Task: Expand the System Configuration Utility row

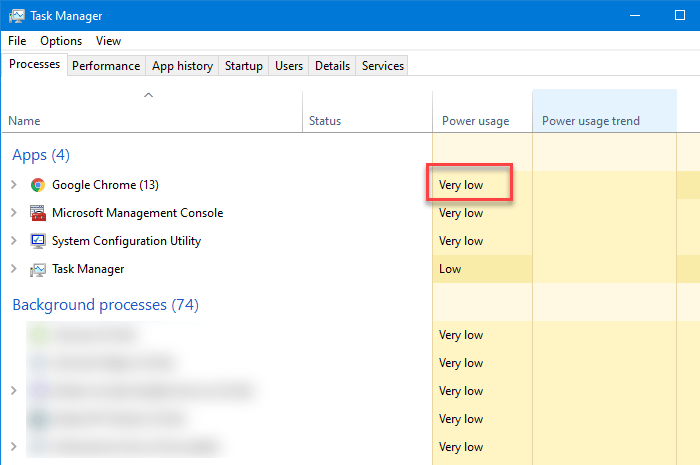Action: pos(14,241)
